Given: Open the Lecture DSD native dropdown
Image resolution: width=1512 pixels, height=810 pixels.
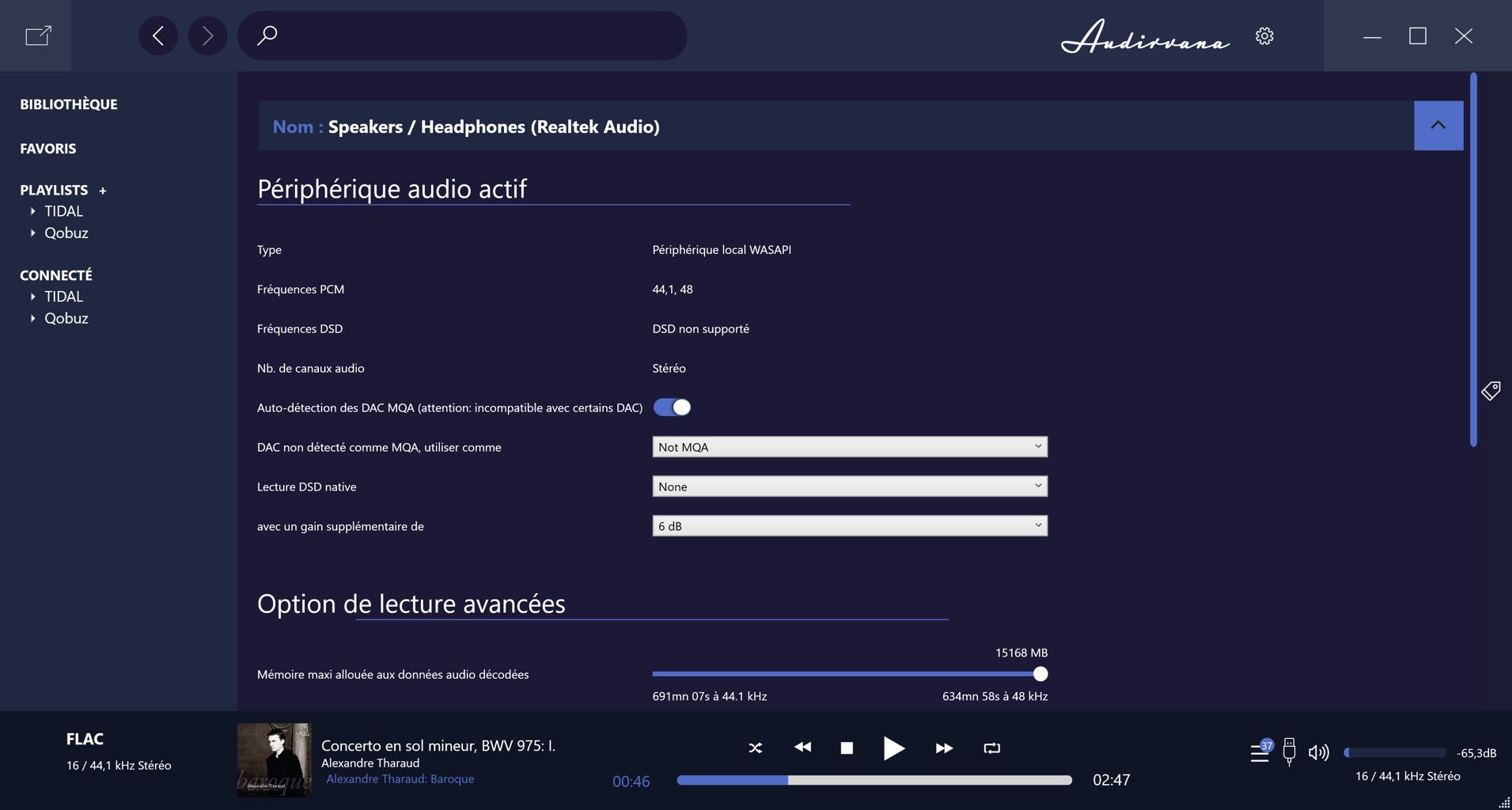Looking at the screenshot, I should pos(849,486).
